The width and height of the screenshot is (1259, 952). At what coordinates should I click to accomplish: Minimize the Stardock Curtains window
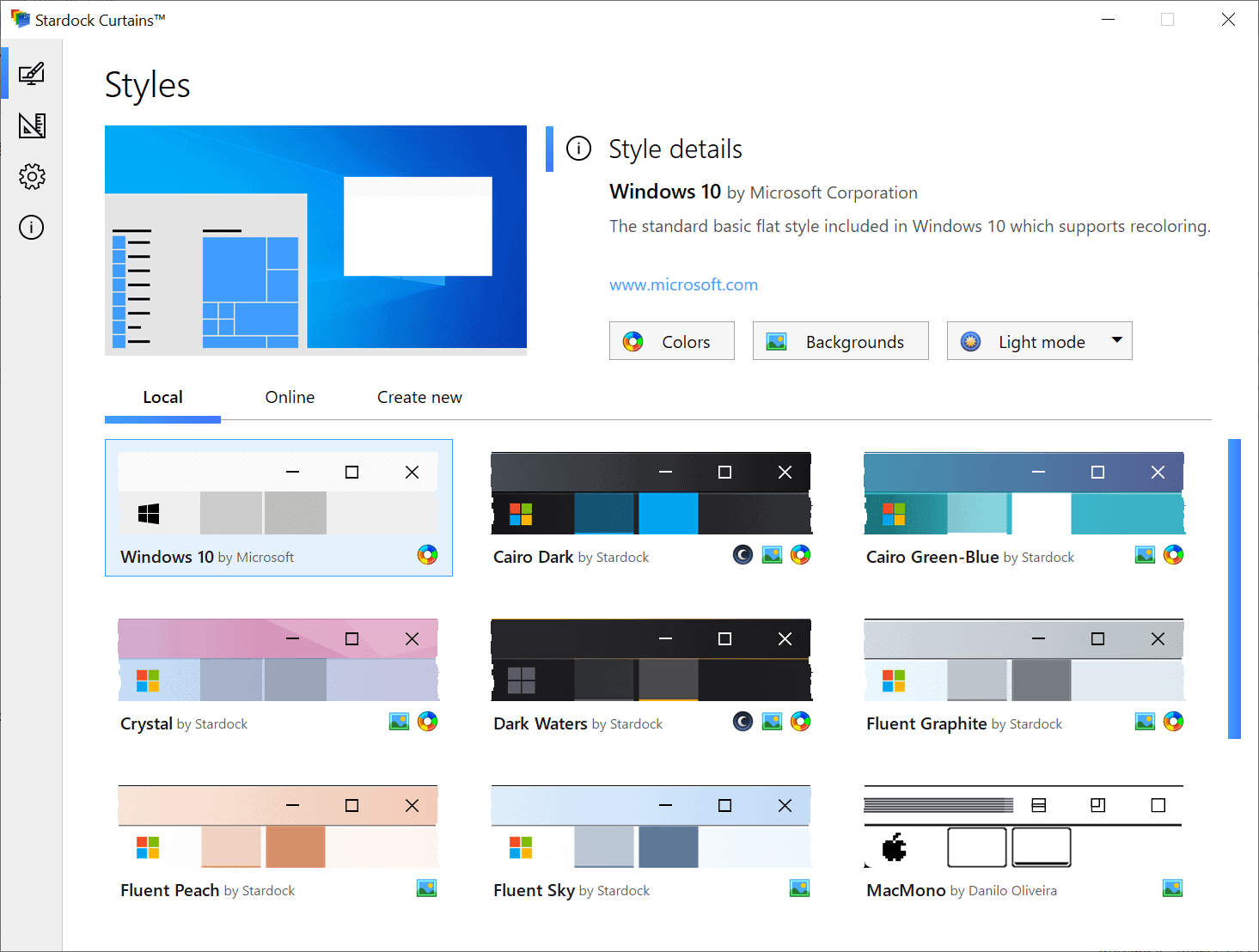point(1109,19)
